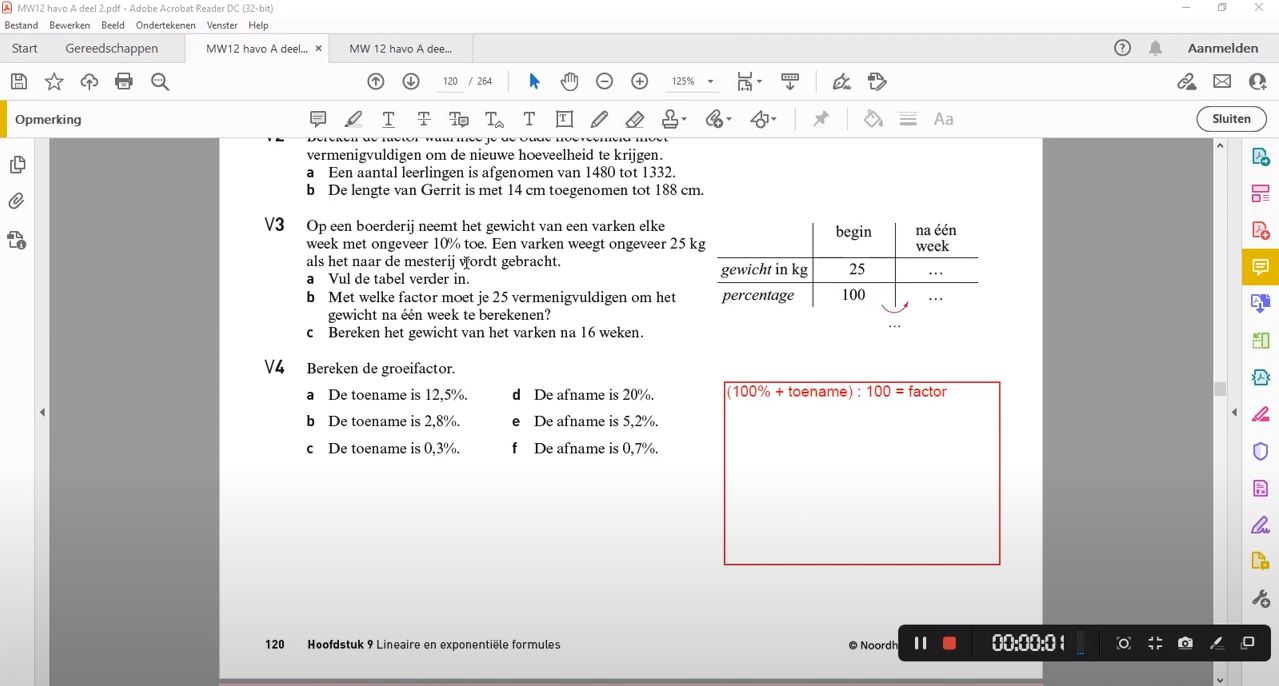Add a sticky note comment

[x=318, y=119]
